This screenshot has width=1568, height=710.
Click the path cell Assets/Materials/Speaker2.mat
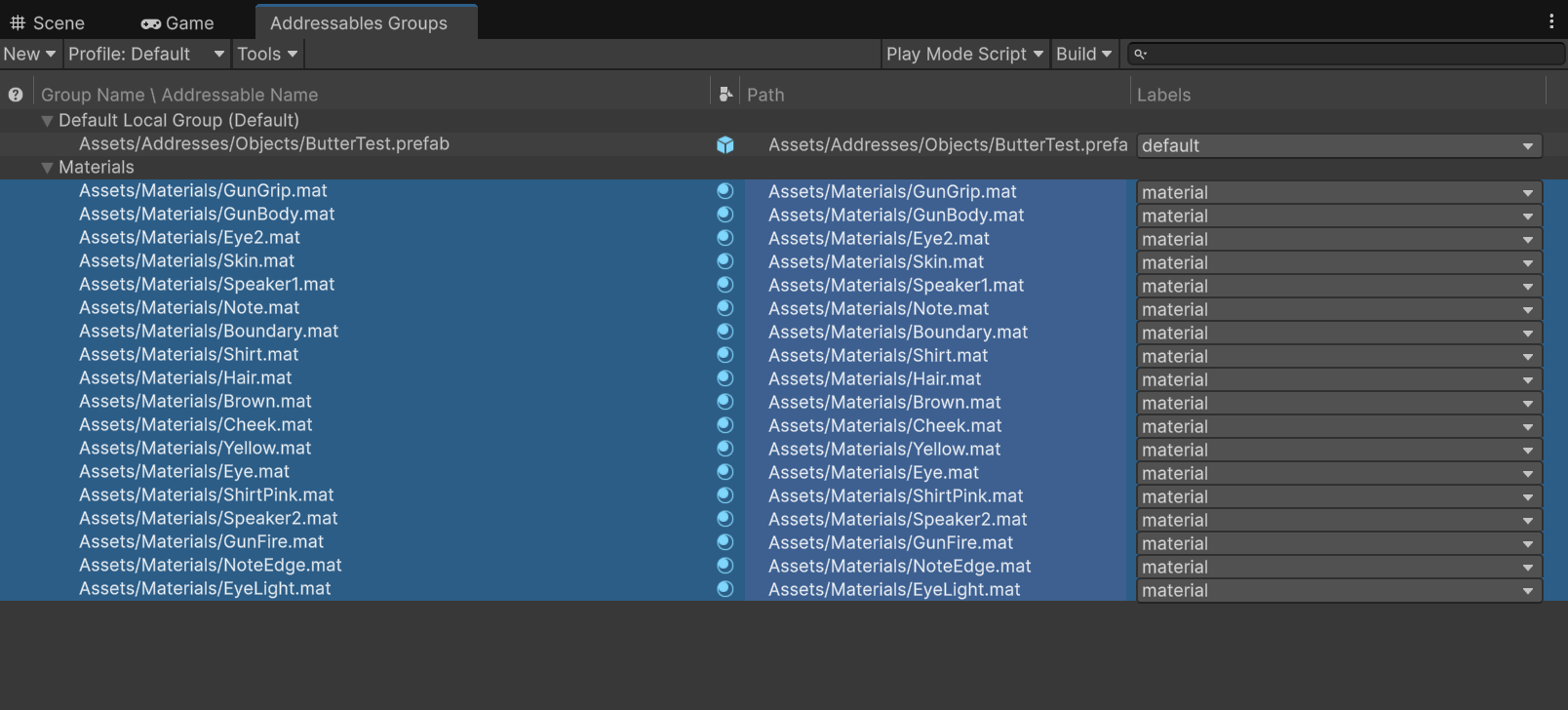coord(897,519)
